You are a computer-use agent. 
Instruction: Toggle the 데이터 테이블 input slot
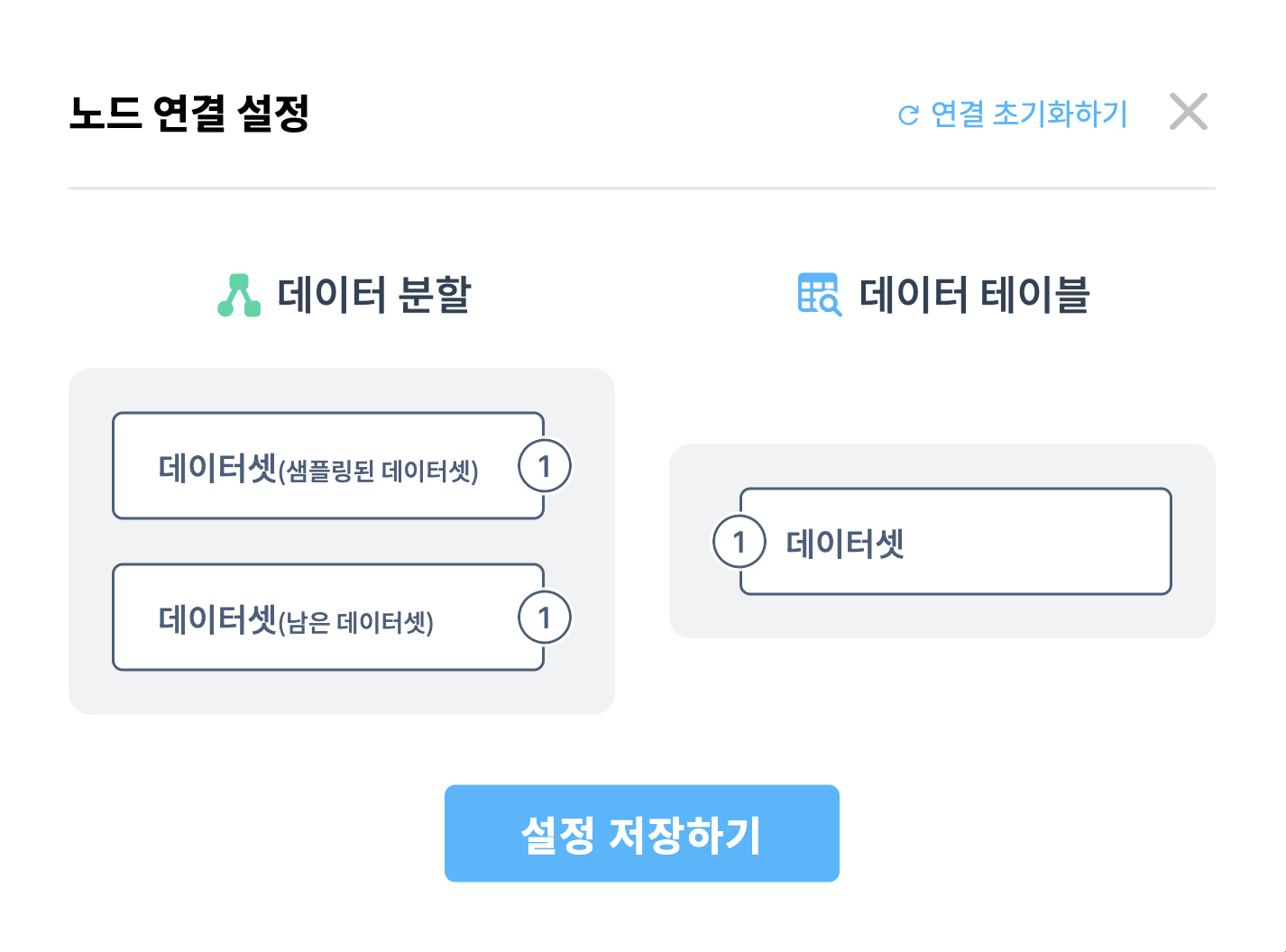pos(956,541)
